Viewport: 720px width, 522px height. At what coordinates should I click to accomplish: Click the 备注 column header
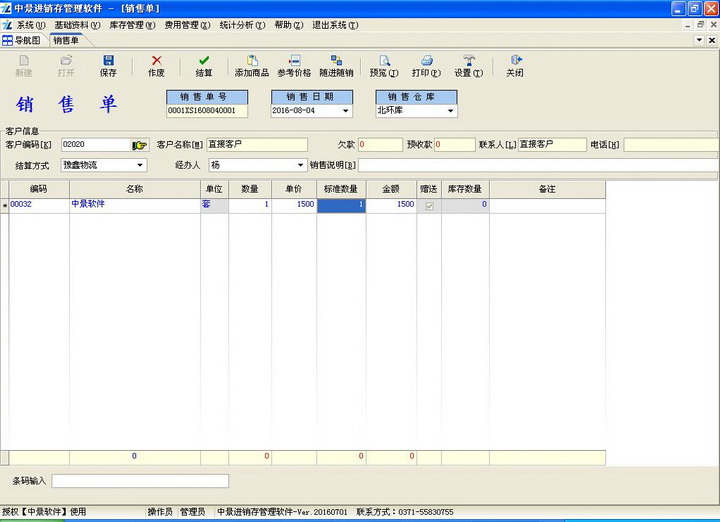pos(547,189)
